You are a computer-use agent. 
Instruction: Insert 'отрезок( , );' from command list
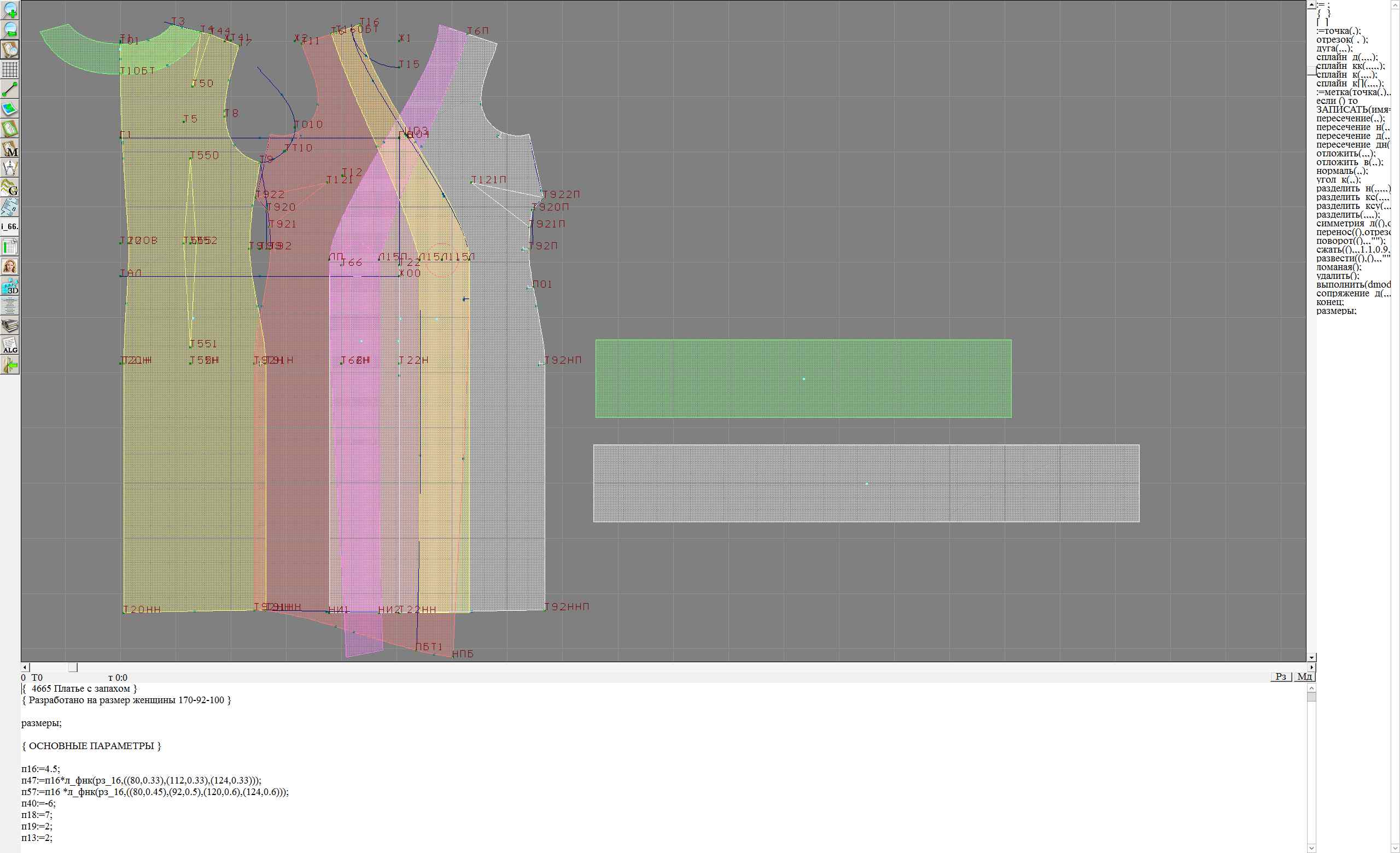pos(1342,40)
